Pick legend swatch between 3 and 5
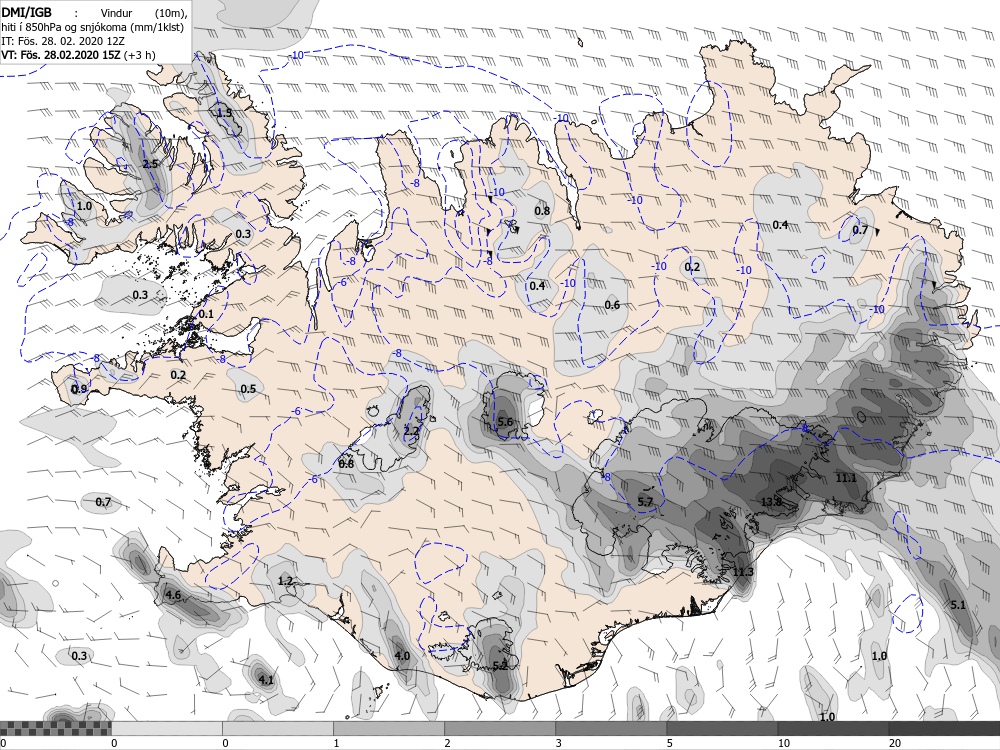1000x750 pixels. 610,728
